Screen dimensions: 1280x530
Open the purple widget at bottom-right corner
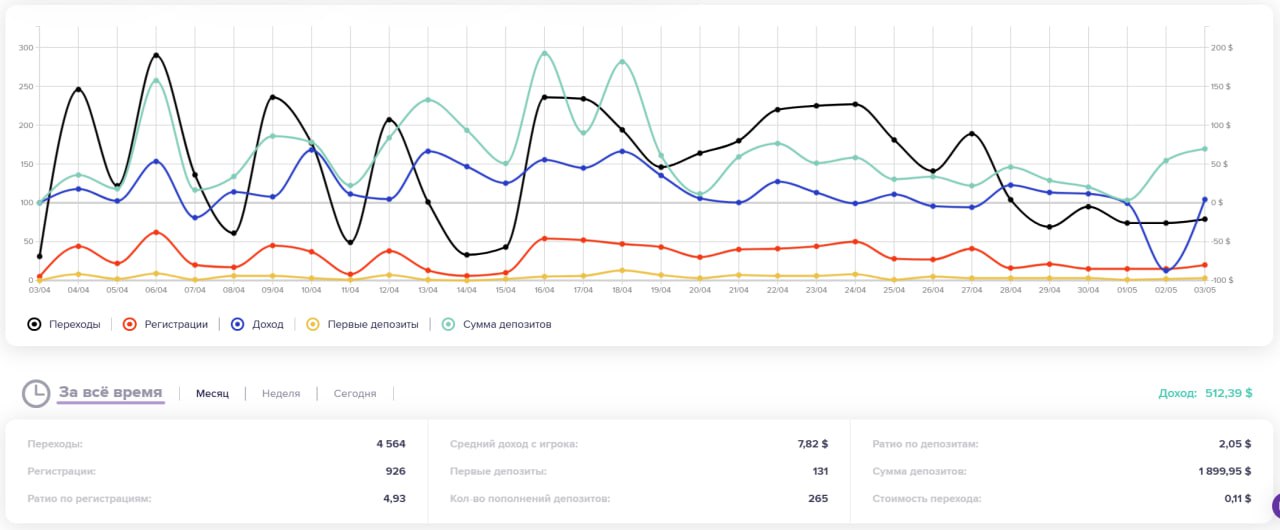1274,505
